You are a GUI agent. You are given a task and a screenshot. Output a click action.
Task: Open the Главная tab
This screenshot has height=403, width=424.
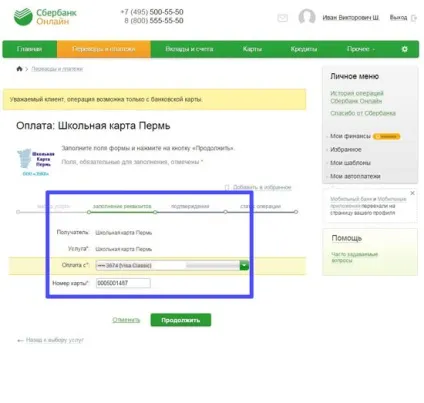tap(30, 49)
